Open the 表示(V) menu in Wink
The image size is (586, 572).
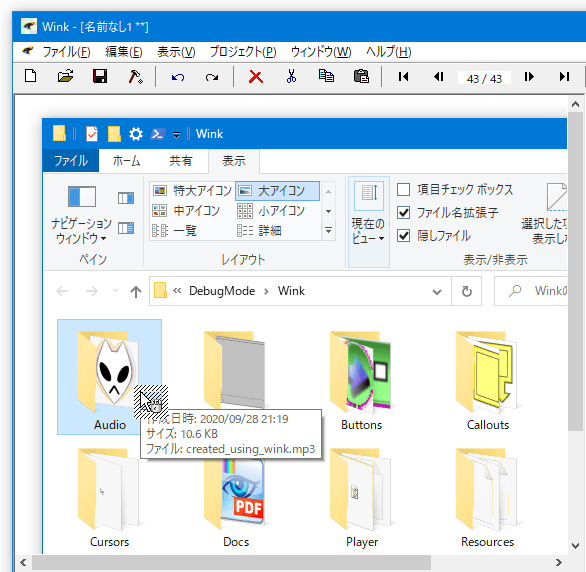click(x=176, y=52)
